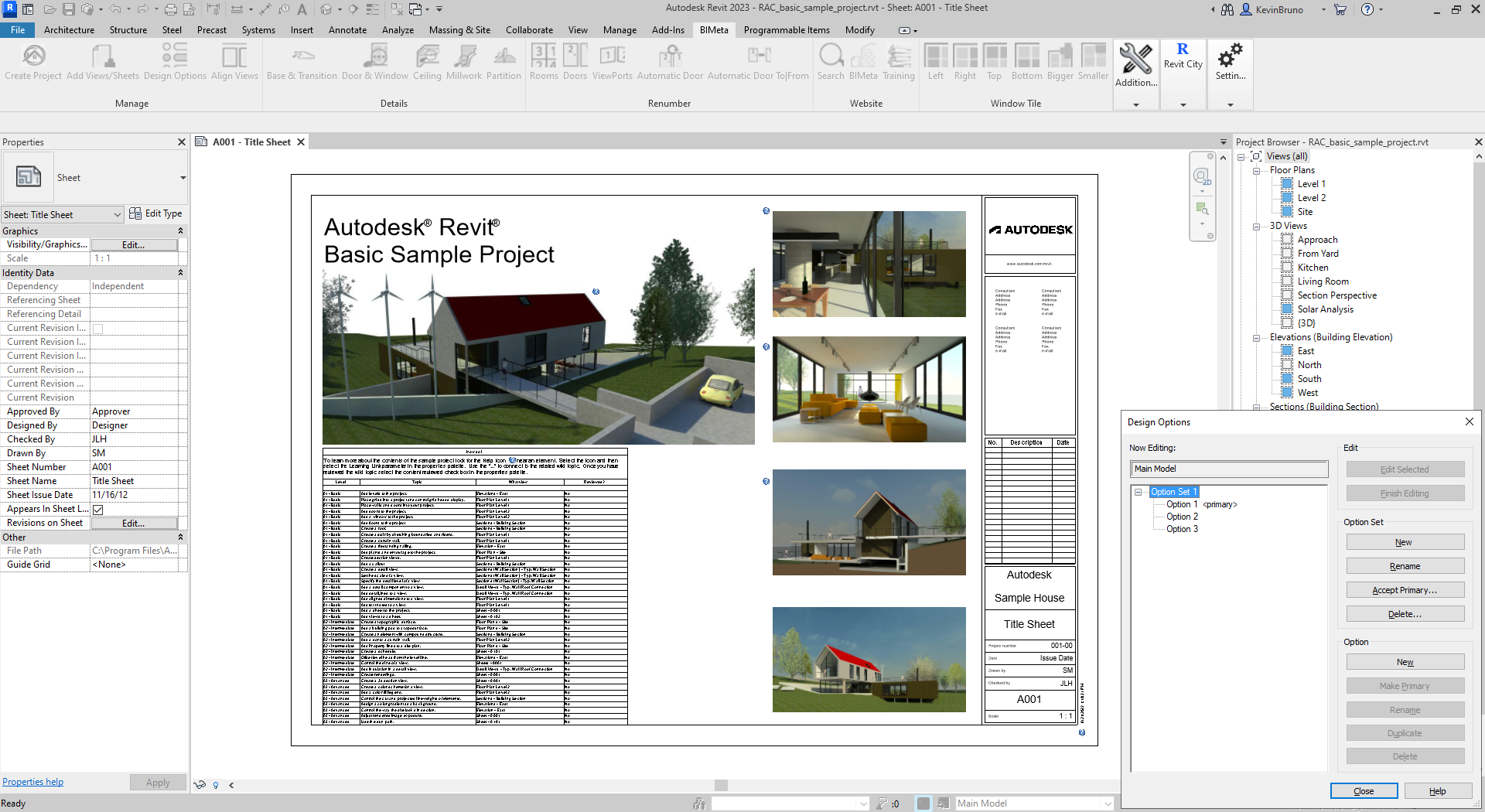
Task: Click the Option Set Rename button
Action: point(1405,566)
